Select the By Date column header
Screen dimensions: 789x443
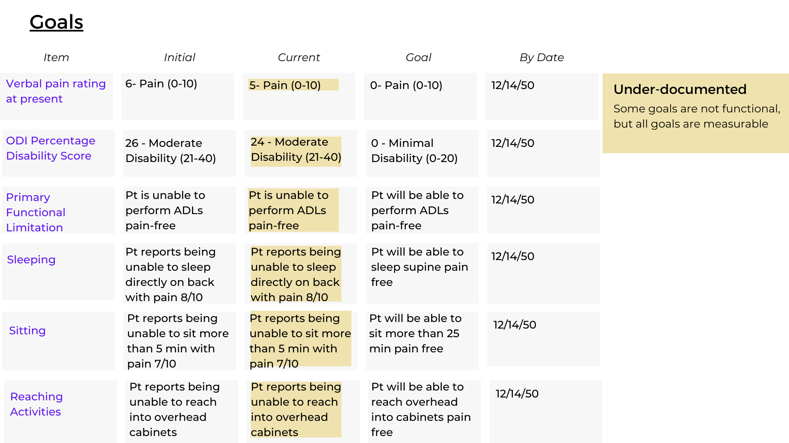point(541,57)
